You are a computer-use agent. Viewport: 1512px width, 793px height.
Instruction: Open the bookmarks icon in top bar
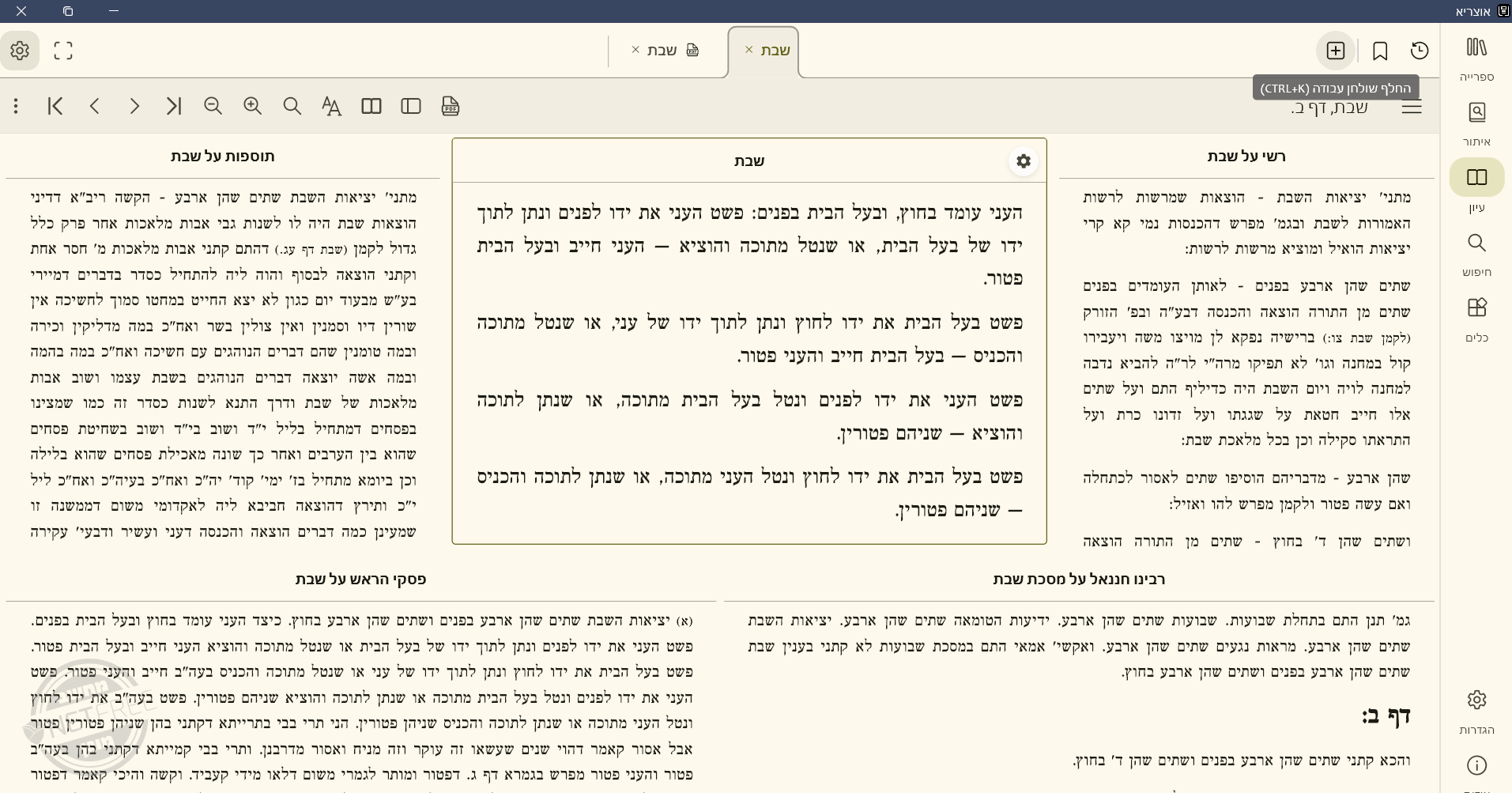[1380, 51]
